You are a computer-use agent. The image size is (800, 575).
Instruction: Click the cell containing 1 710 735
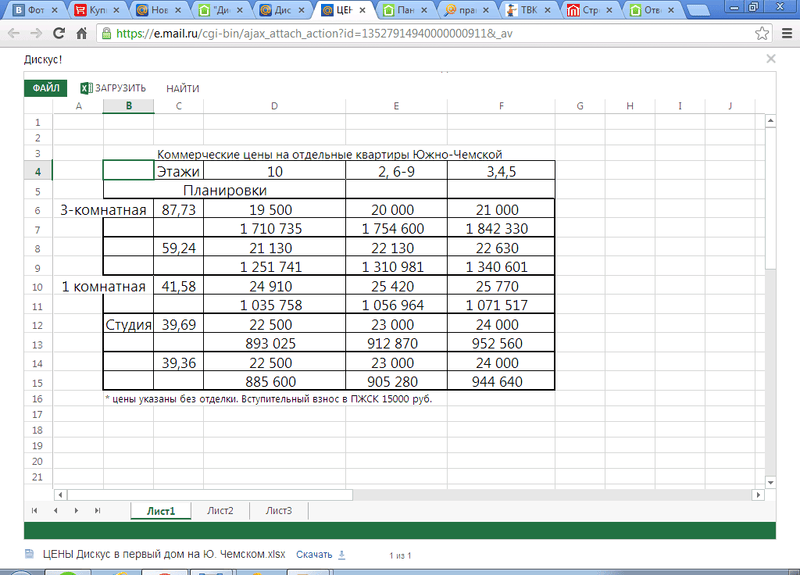pyautogui.click(x=274, y=229)
